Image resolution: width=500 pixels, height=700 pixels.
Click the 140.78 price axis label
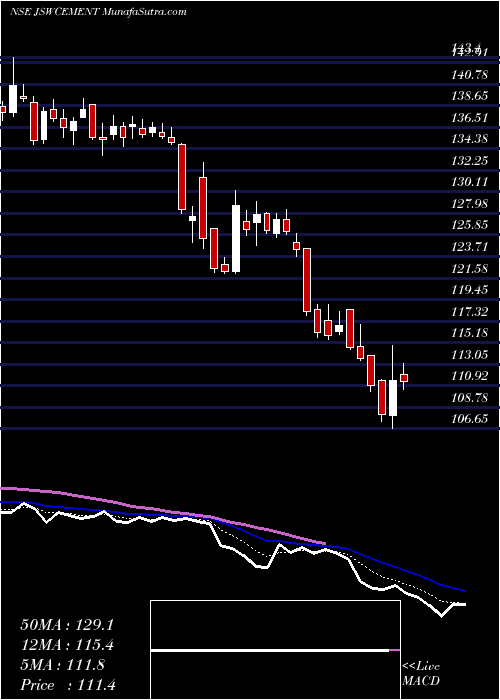tap(470, 75)
